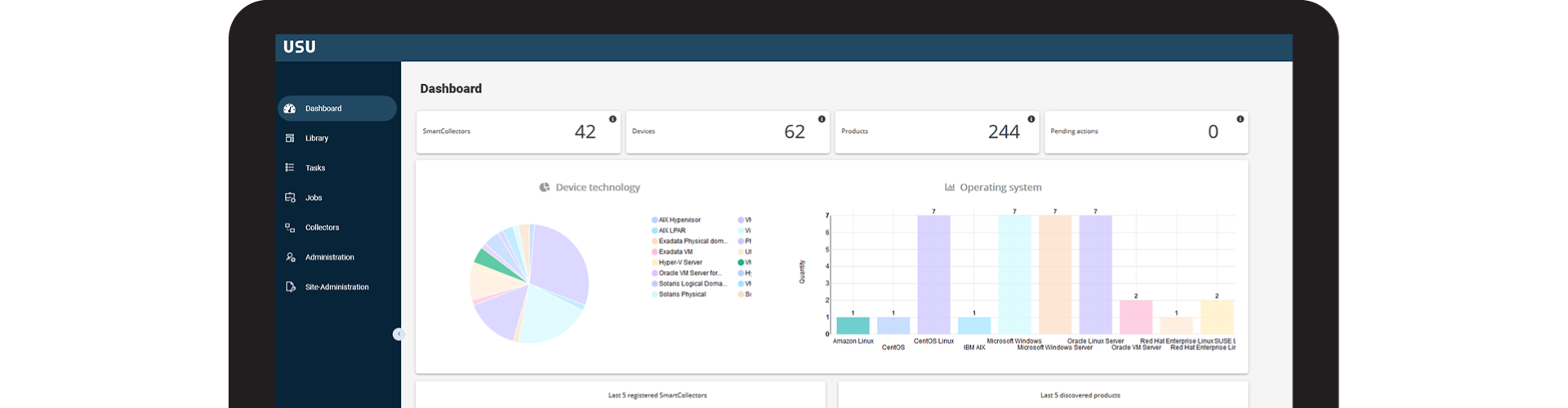The image size is (1568, 408).
Task: Open Jobs from the sidebar
Action: (336, 198)
